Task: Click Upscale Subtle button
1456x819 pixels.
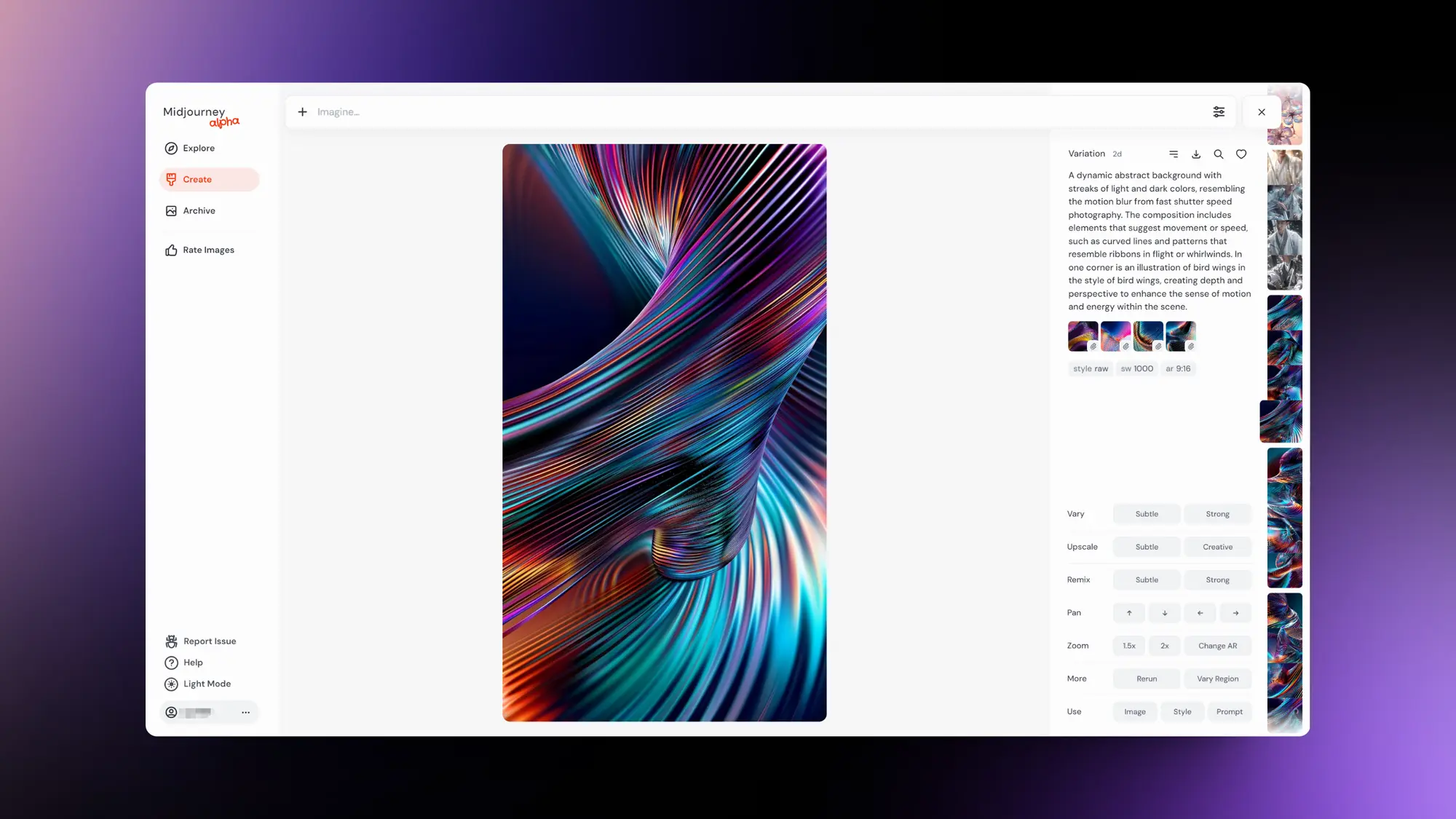Action: pos(1147,547)
